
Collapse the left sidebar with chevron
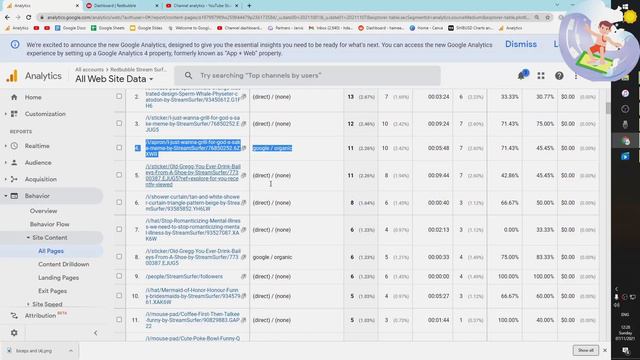point(96,333)
